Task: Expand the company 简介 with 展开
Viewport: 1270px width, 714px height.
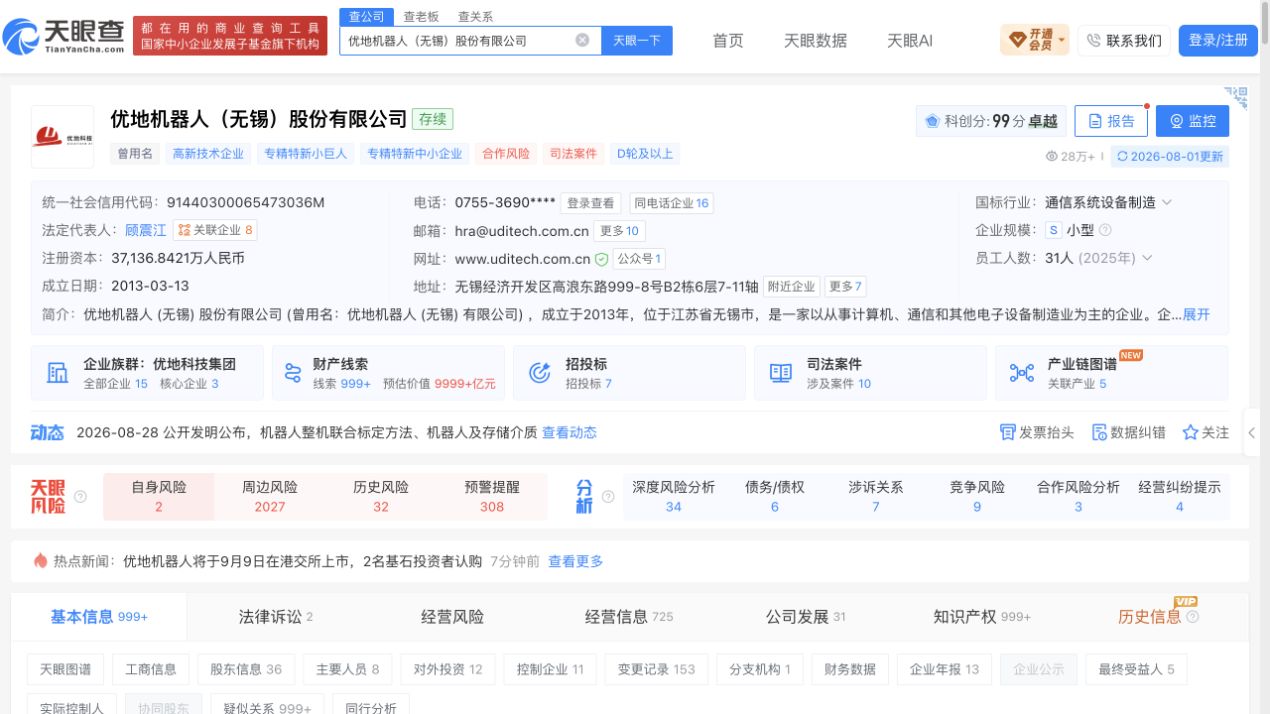Action: click(x=1196, y=314)
